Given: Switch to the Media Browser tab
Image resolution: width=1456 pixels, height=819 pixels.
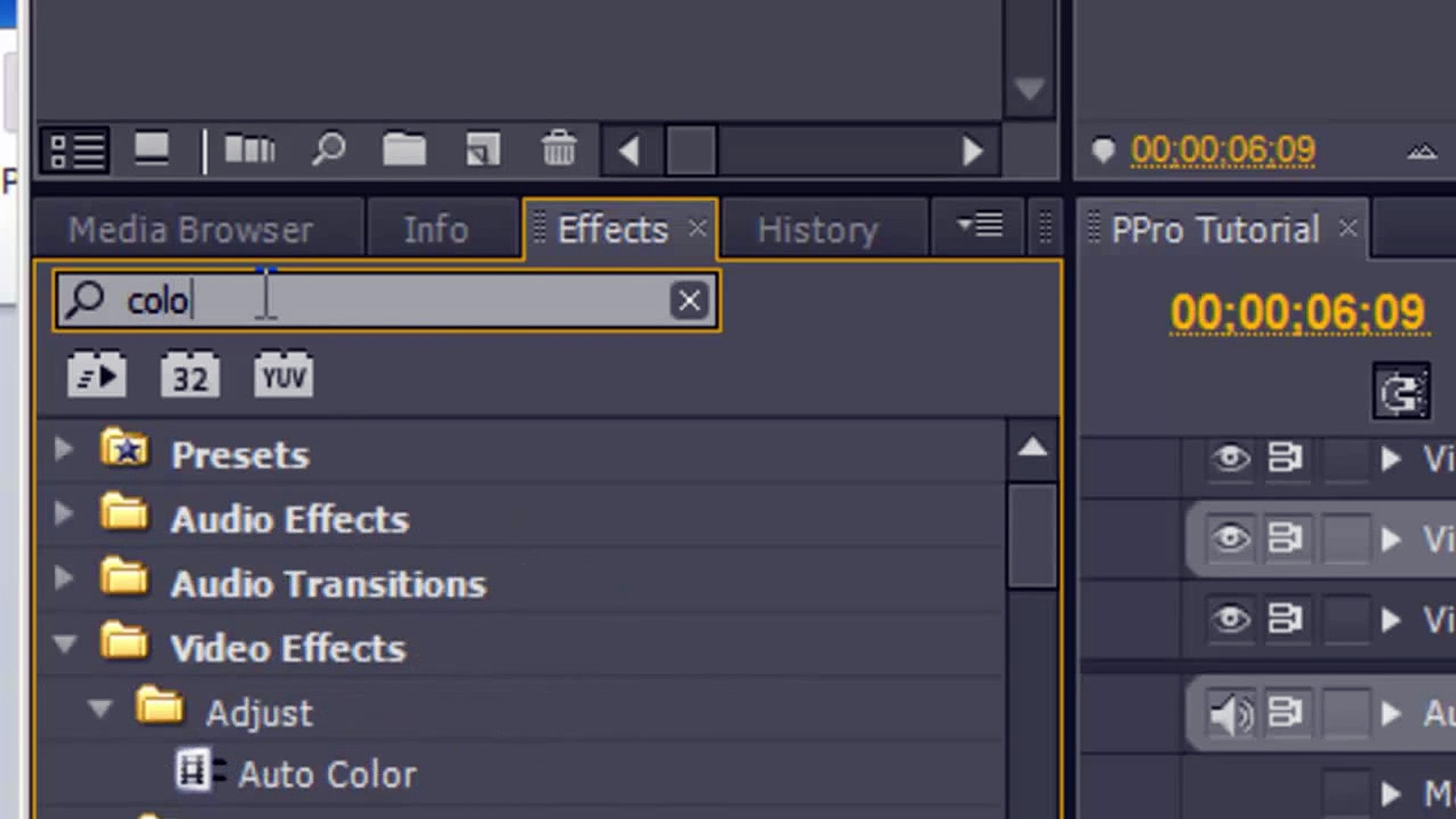Looking at the screenshot, I should pyautogui.click(x=190, y=230).
